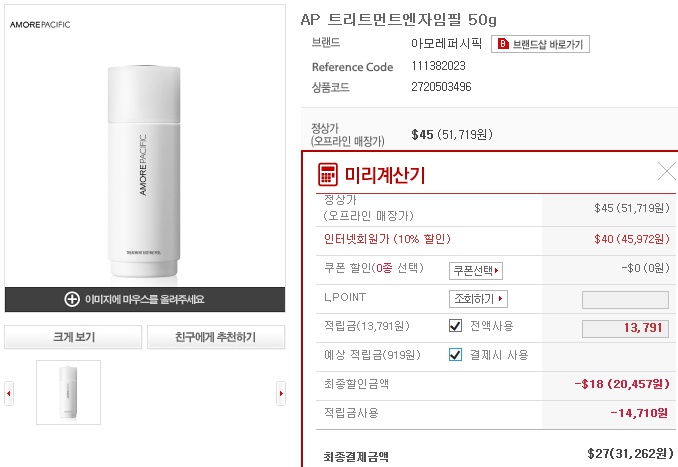678x467 pixels.
Task: Click the 아모레퍼시픽 brand name text
Action: click(446, 44)
